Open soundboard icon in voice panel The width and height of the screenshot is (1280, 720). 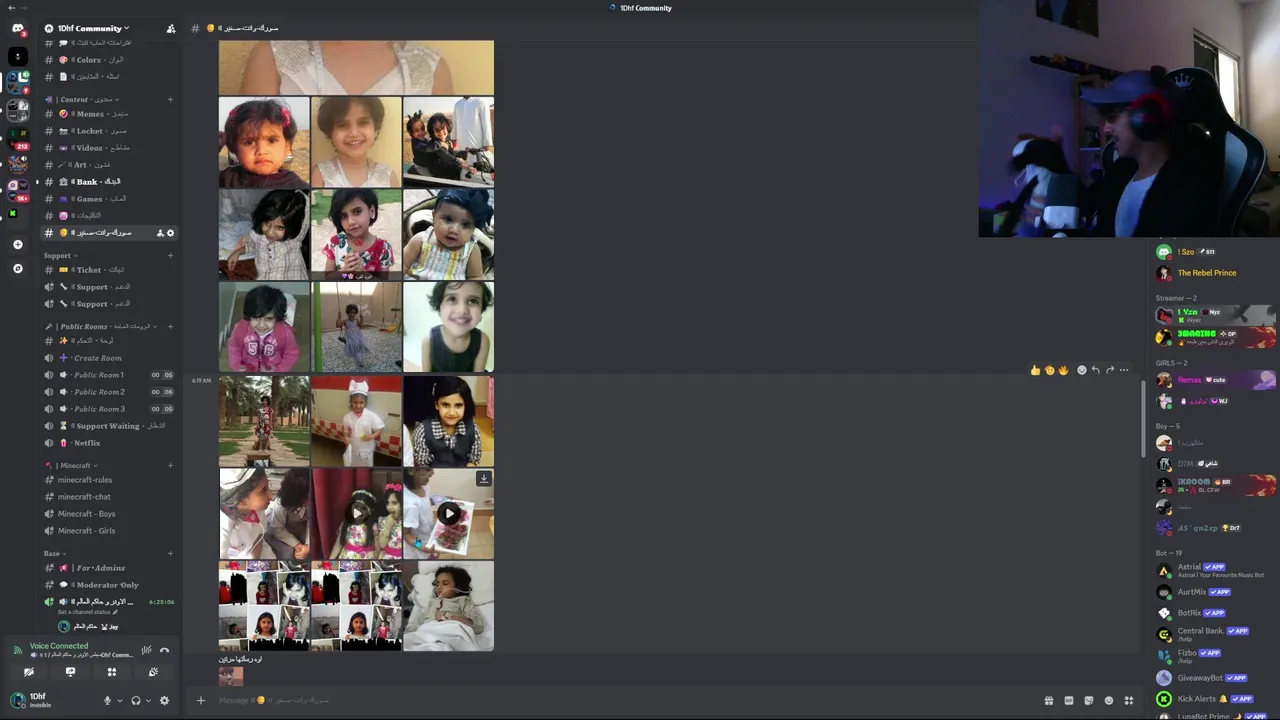click(153, 672)
